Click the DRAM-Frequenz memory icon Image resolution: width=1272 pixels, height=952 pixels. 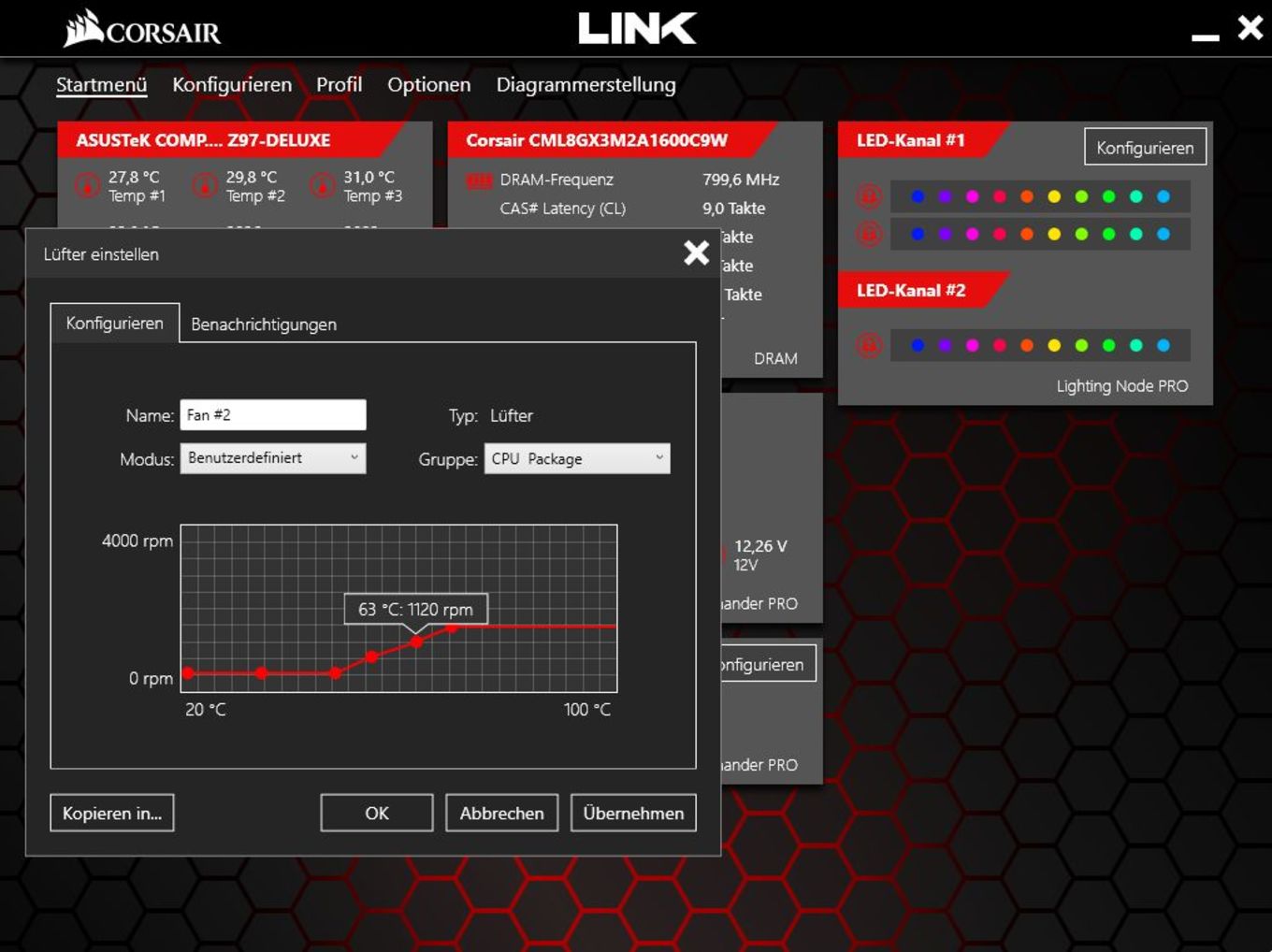[479, 180]
